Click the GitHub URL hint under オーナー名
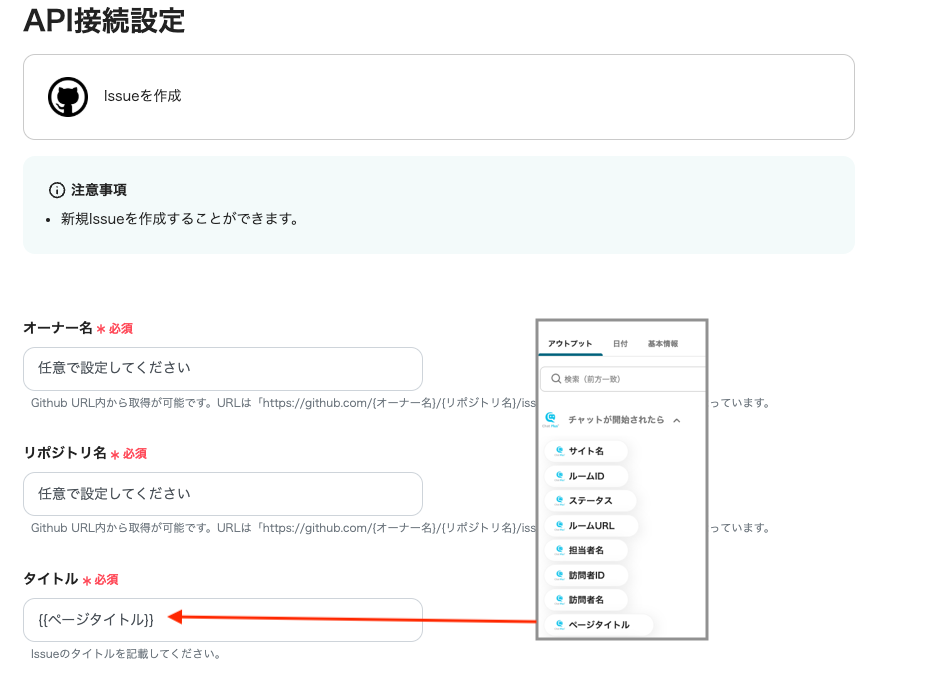935x693 pixels. pos(283,403)
